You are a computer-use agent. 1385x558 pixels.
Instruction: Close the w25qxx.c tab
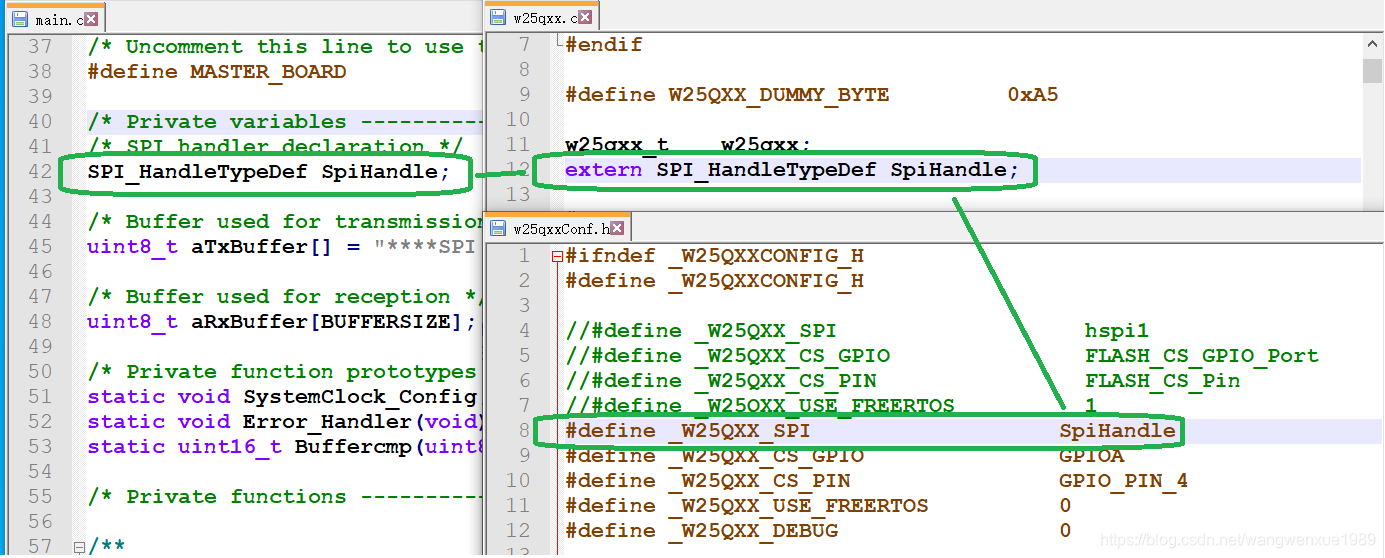(x=585, y=17)
